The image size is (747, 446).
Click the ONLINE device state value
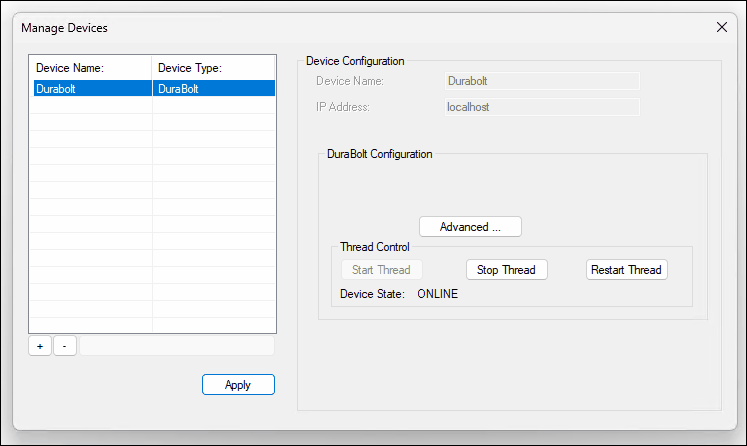pos(437,294)
